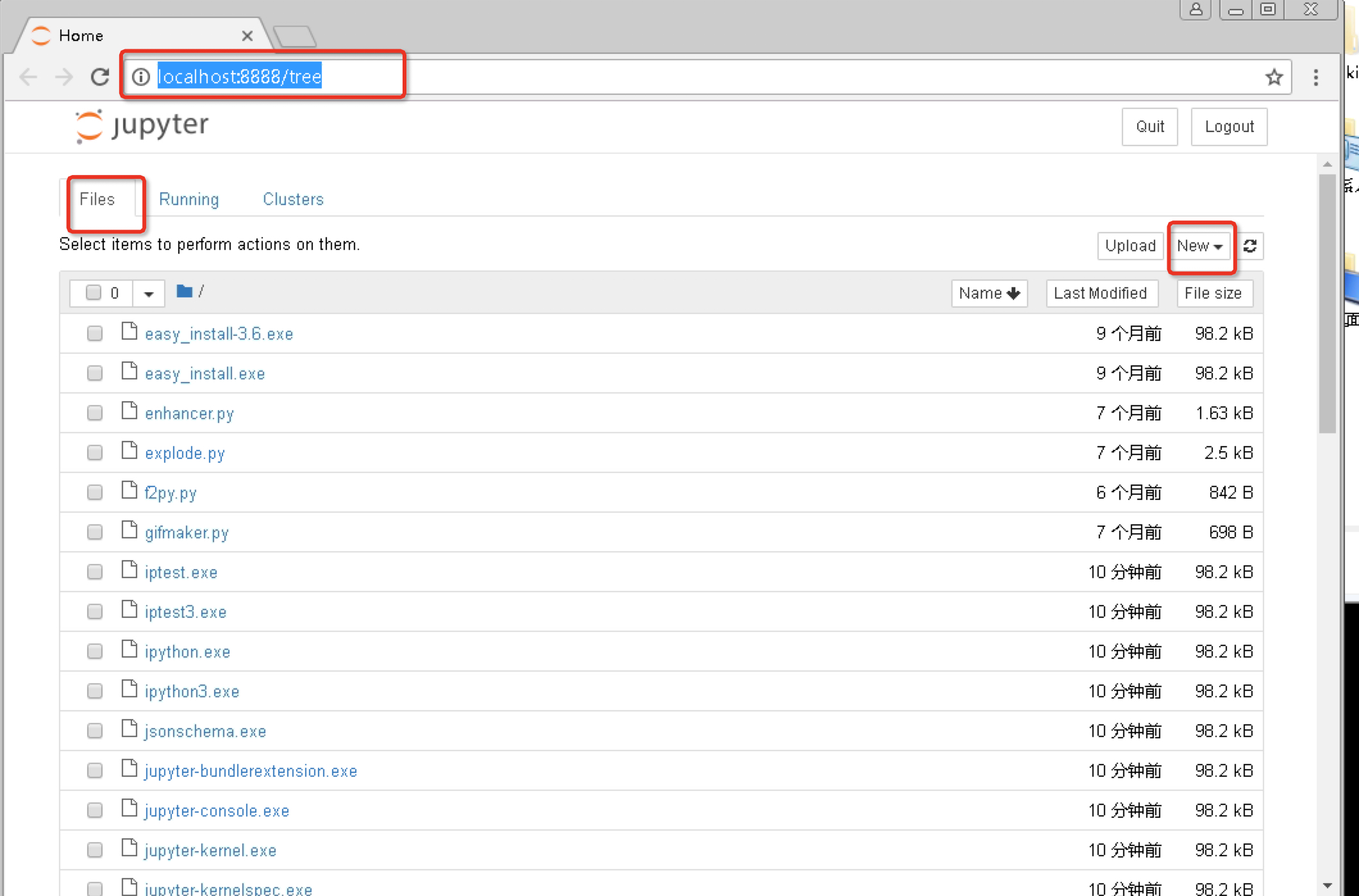The image size is (1359, 896).
Task: Tick the checkbox next to gifmaker.py
Action: tap(95, 532)
